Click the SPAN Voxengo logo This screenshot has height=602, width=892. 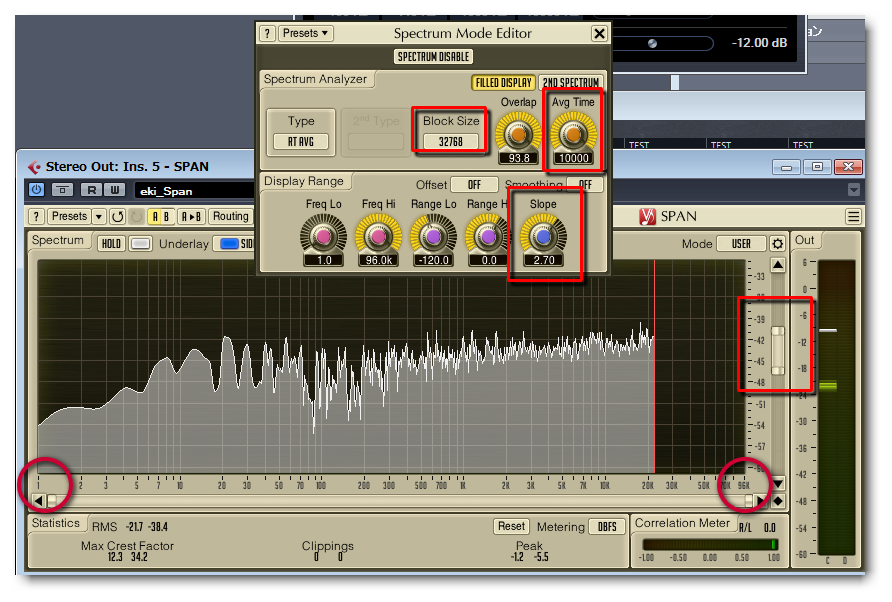pos(647,216)
